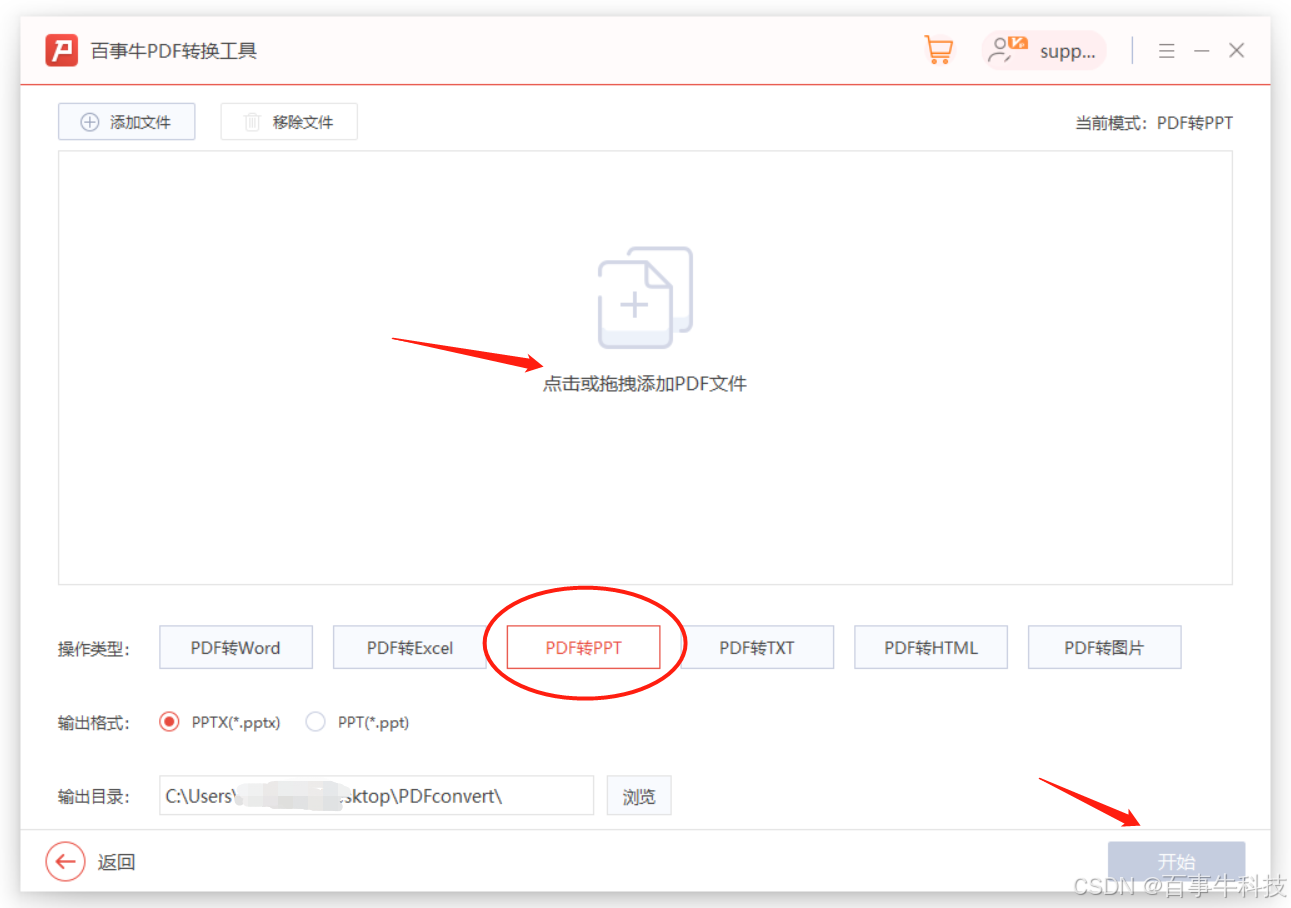
Task: Open the hamburger menu icon
Action: (x=1167, y=51)
